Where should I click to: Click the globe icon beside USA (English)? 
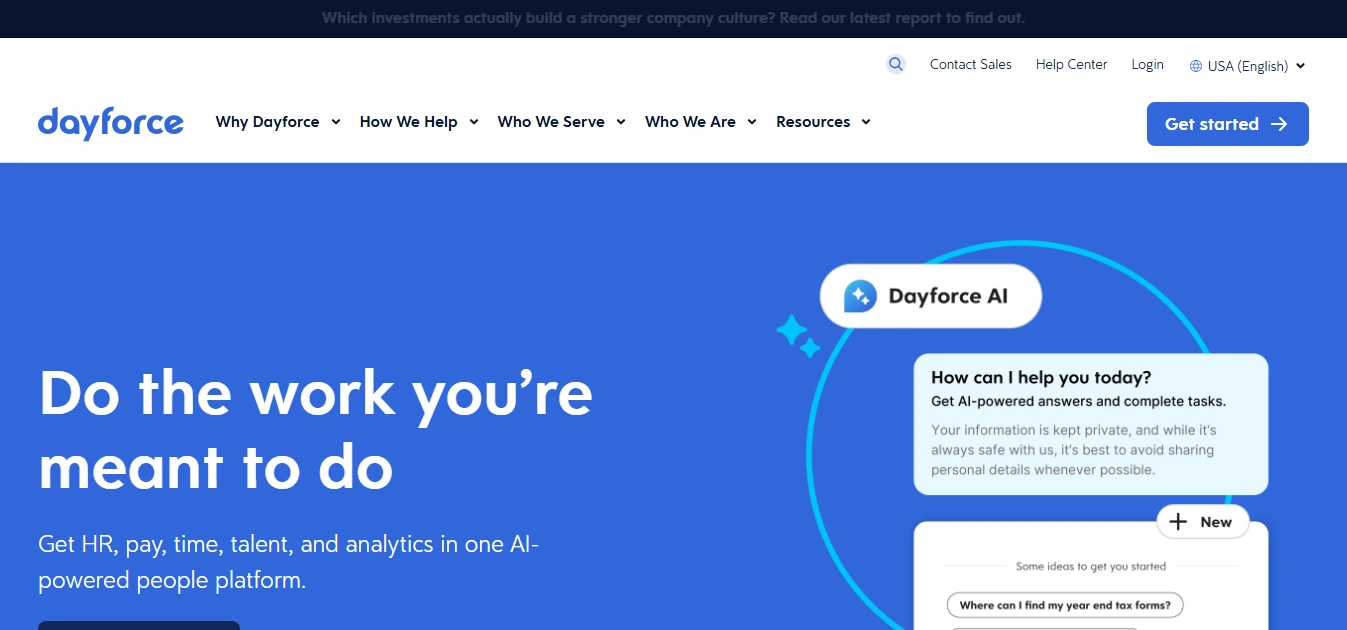pyautogui.click(x=1196, y=66)
